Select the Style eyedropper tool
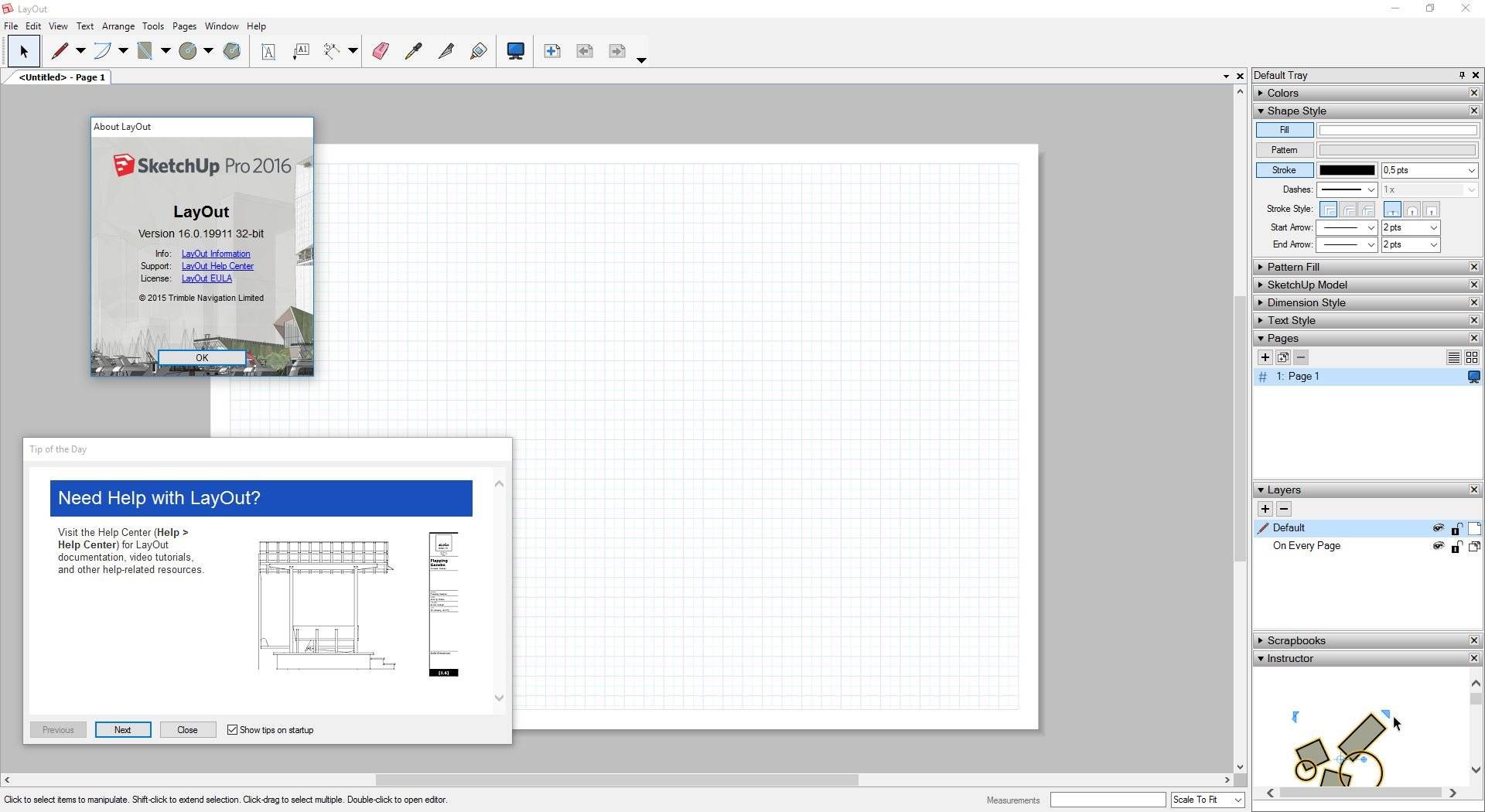Image resolution: width=1485 pixels, height=812 pixels. point(414,51)
